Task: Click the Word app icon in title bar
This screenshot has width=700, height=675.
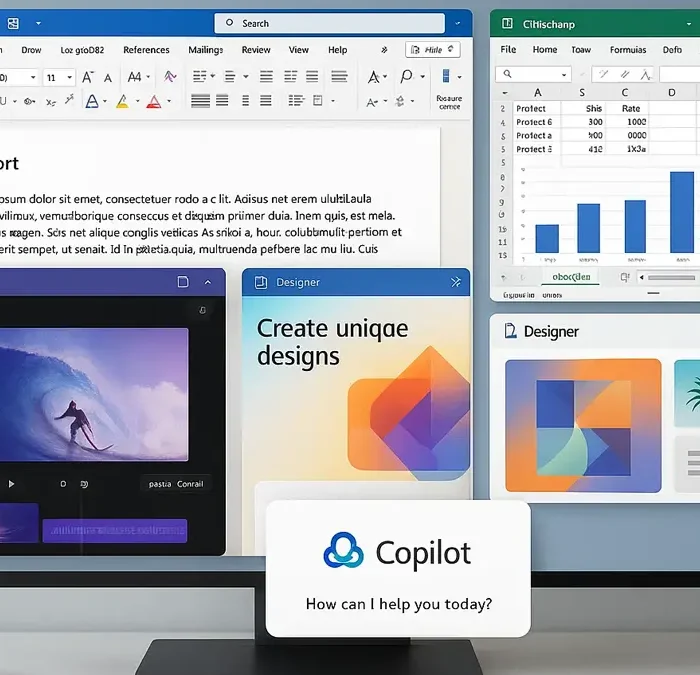Action: pyautogui.click(x=13, y=23)
